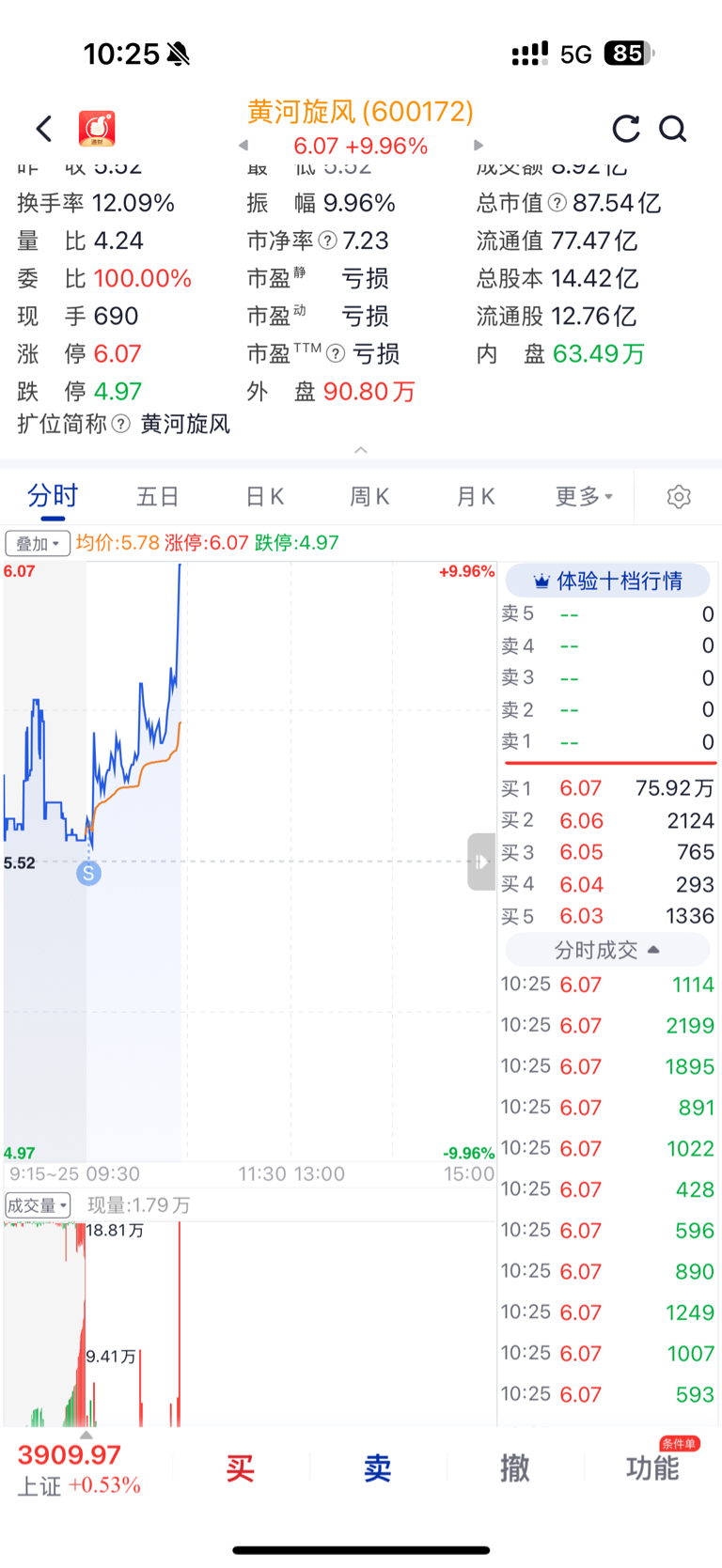Open the search magnifier icon

pyautogui.click(x=673, y=129)
